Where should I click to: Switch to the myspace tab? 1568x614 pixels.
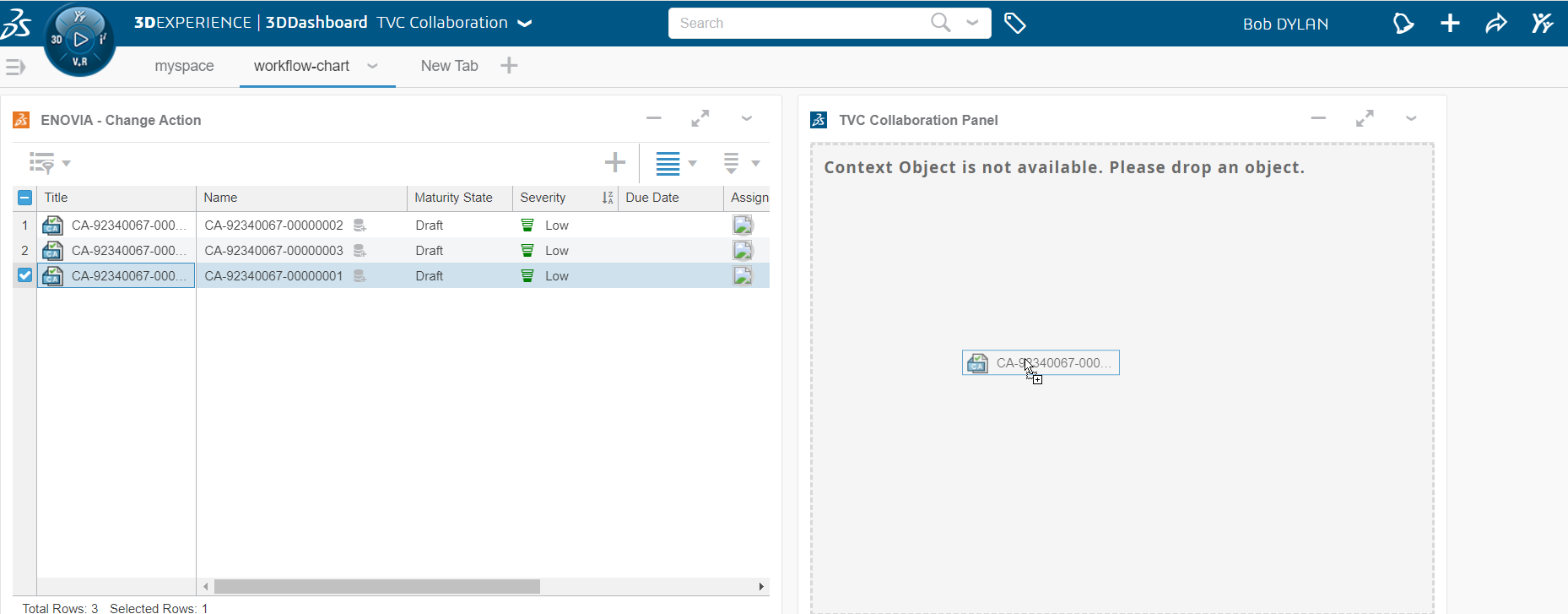tap(184, 66)
